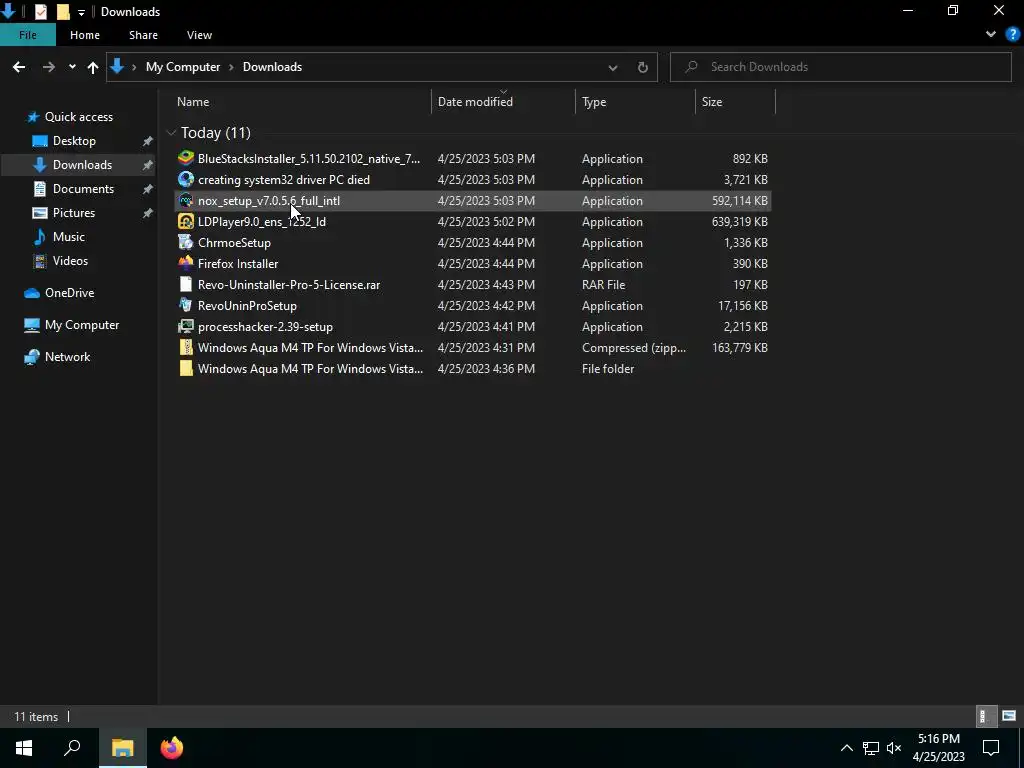The image size is (1024, 768).
Task: Open Network in the navigation pane
Action: (67, 357)
